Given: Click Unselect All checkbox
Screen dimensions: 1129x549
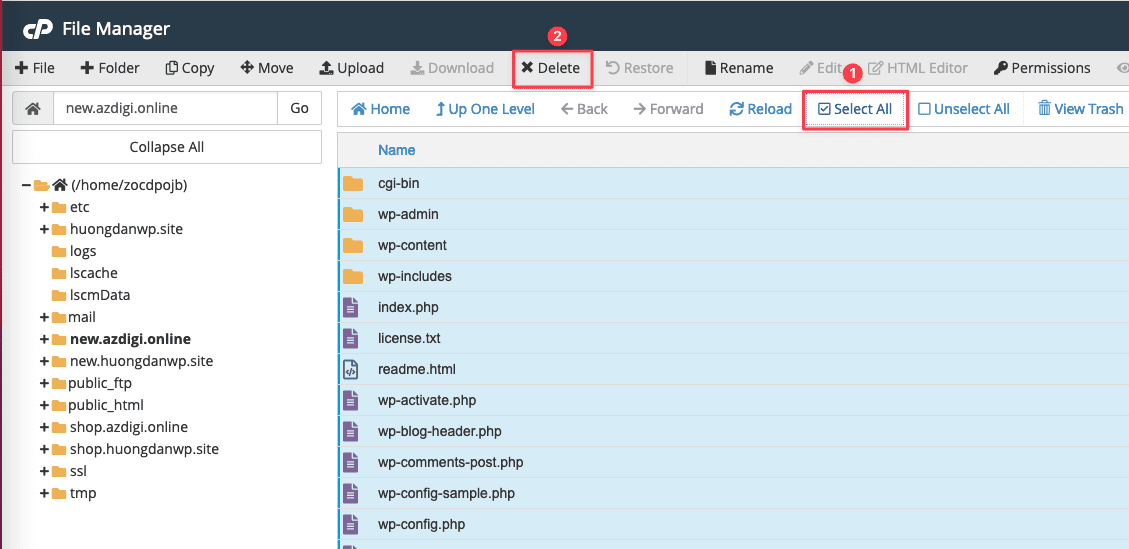Looking at the screenshot, I should 925,109.
